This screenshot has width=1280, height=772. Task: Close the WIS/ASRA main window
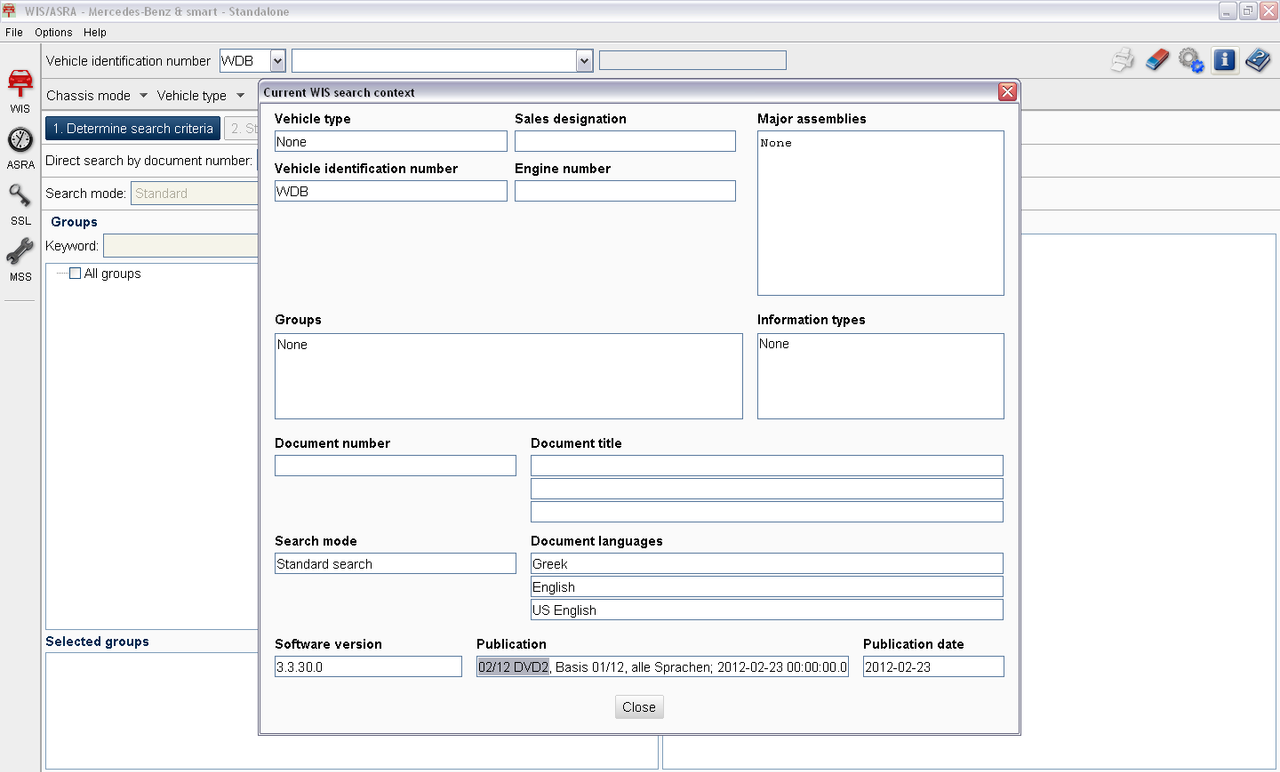click(x=1268, y=11)
